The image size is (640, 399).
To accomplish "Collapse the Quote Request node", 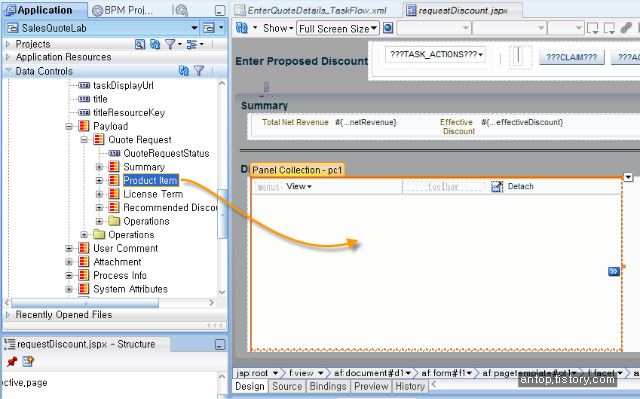I will [84, 140].
